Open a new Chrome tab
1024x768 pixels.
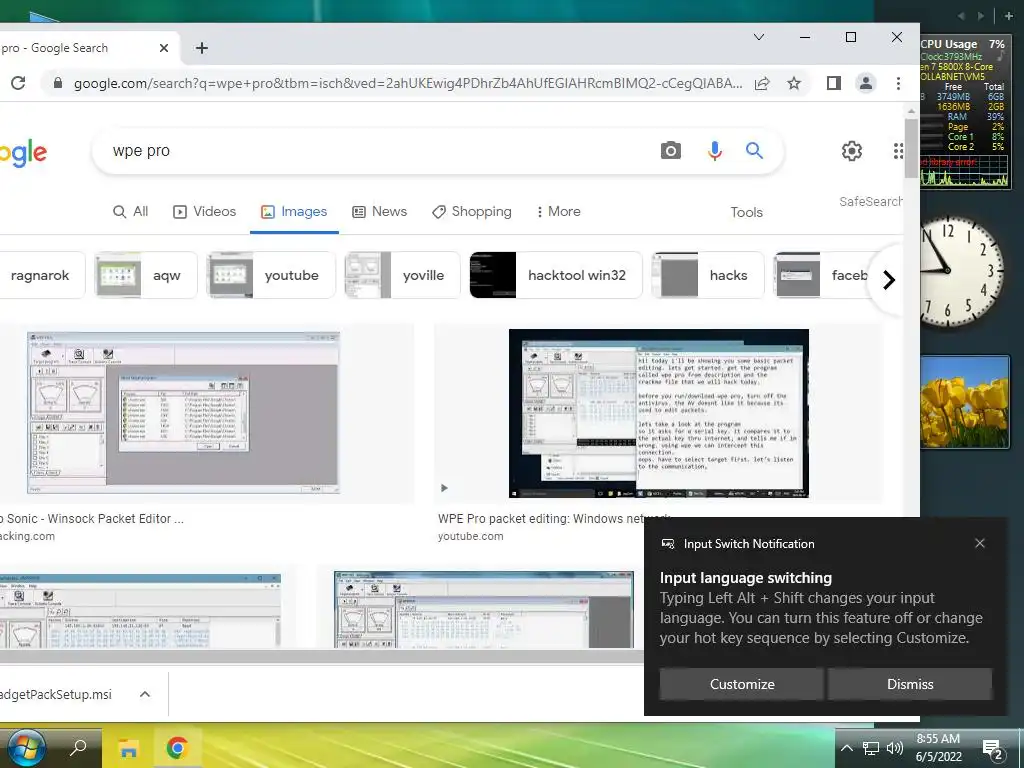coord(202,48)
